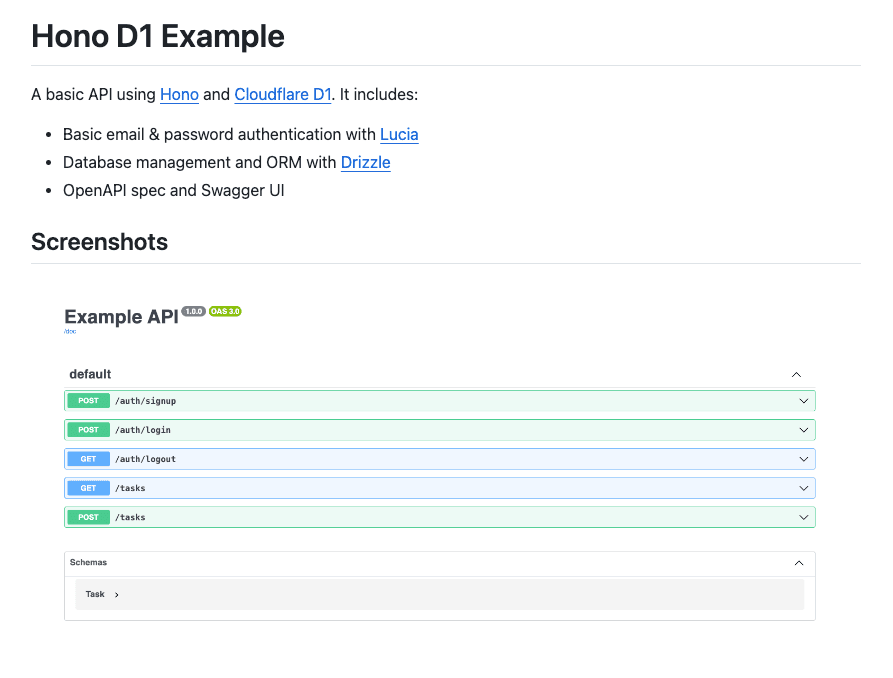The image size is (893, 678).
Task: Click the POST badge for /auth/signup
Action: (88, 401)
